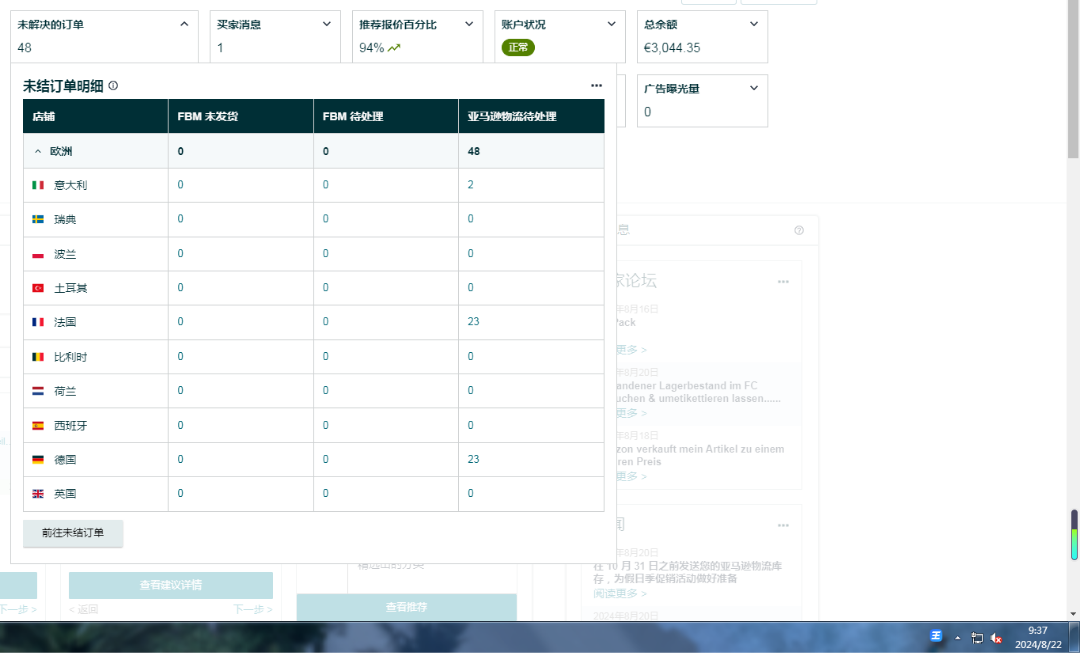Viewport: 1080px width, 653px height.
Task: Expand the 广告曝光量 card
Action: coord(754,88)
